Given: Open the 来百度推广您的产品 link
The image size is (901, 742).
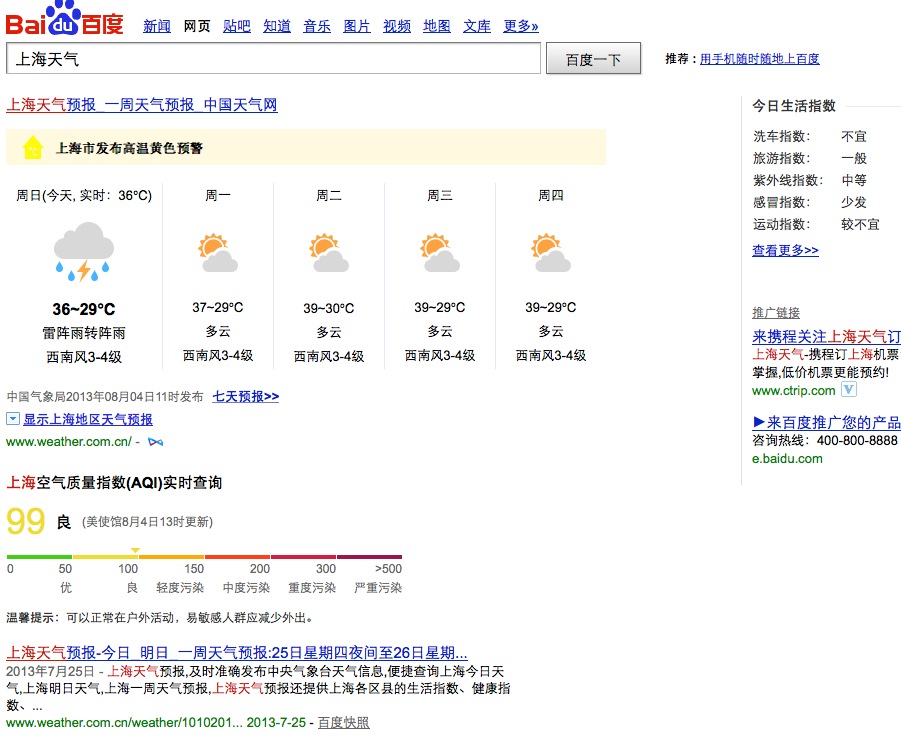Looking at the screenshot, I should (x=826, y=422).
